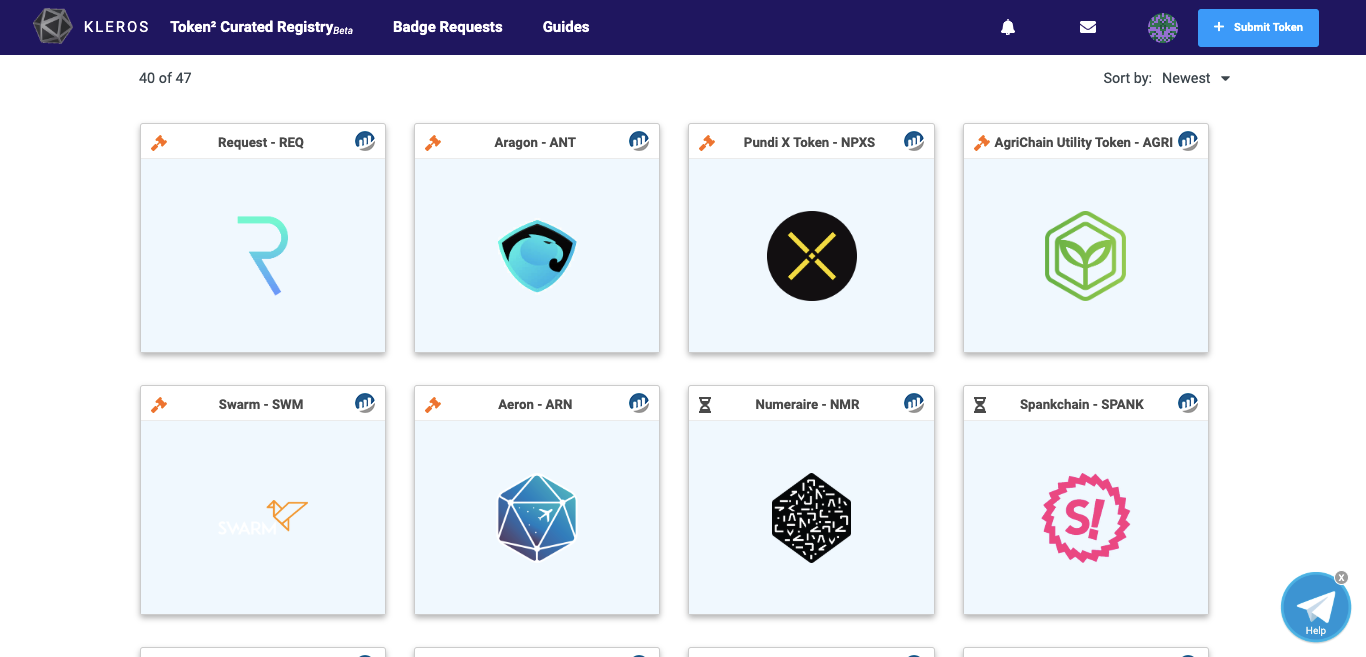The height and width of the screenshot is (657, 1366).
Task: Open the email envelope icon
Action: tap(1088, 27)
